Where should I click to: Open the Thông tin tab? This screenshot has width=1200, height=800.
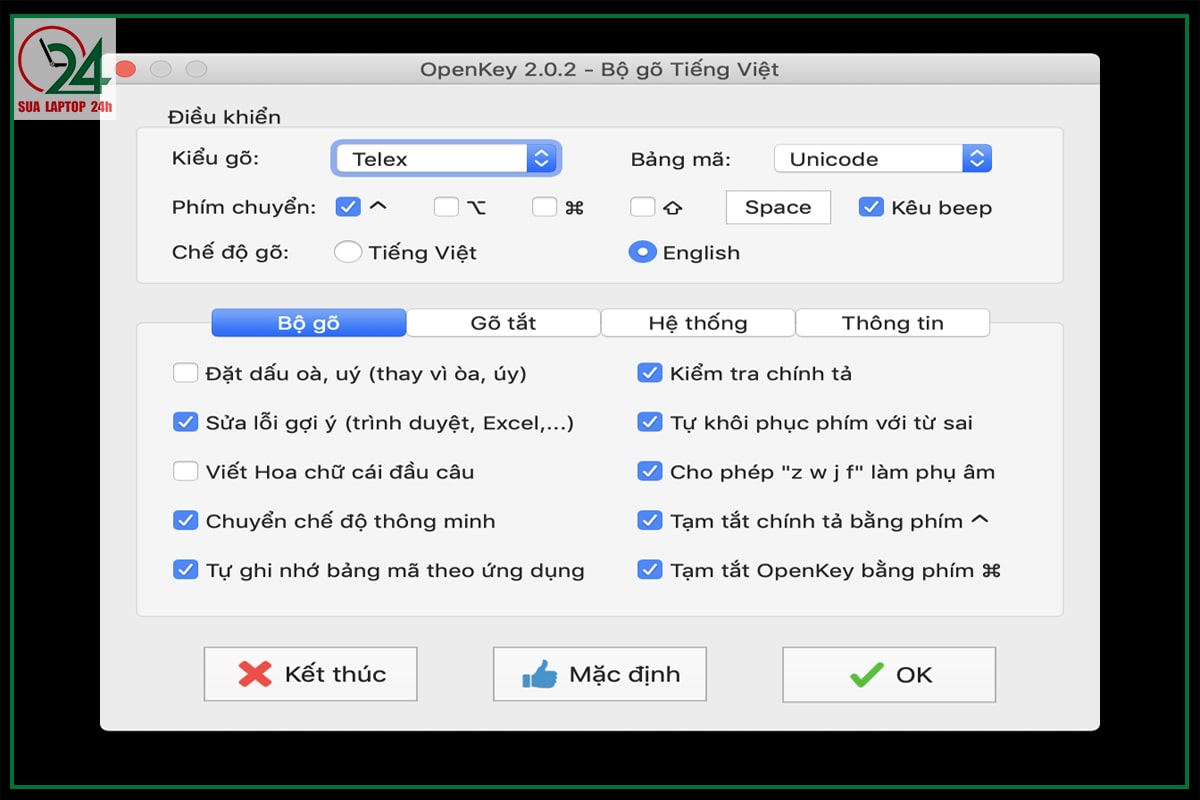pos(893,323)
